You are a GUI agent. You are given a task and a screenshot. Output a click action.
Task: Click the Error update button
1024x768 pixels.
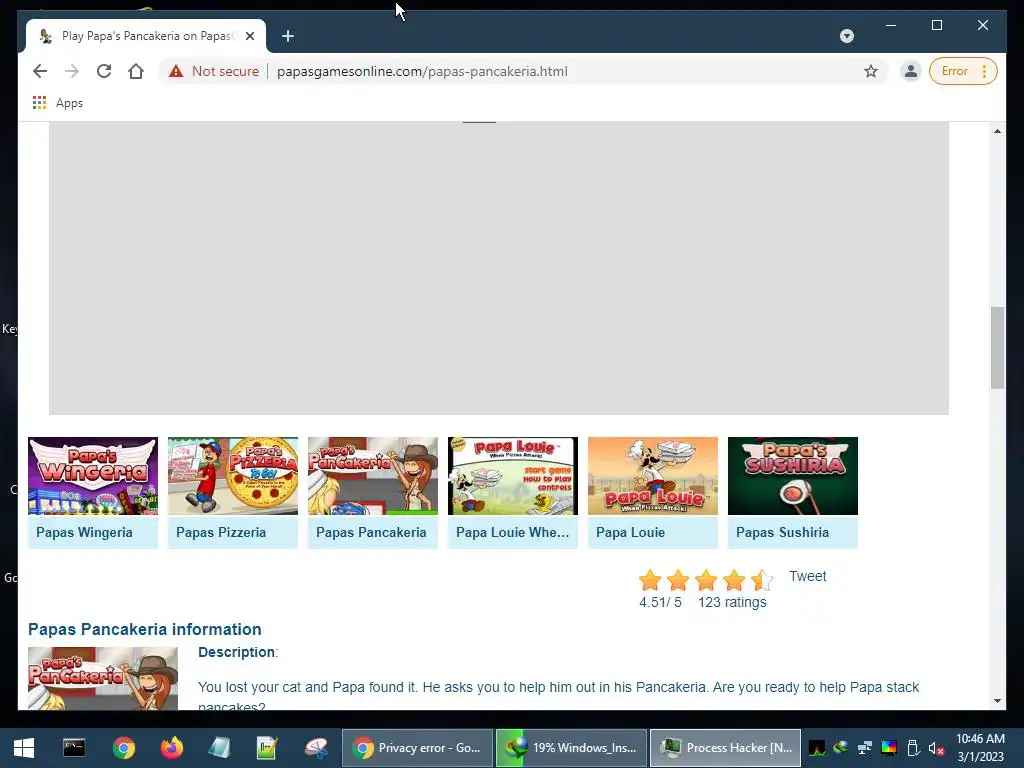tap(954, 71)
